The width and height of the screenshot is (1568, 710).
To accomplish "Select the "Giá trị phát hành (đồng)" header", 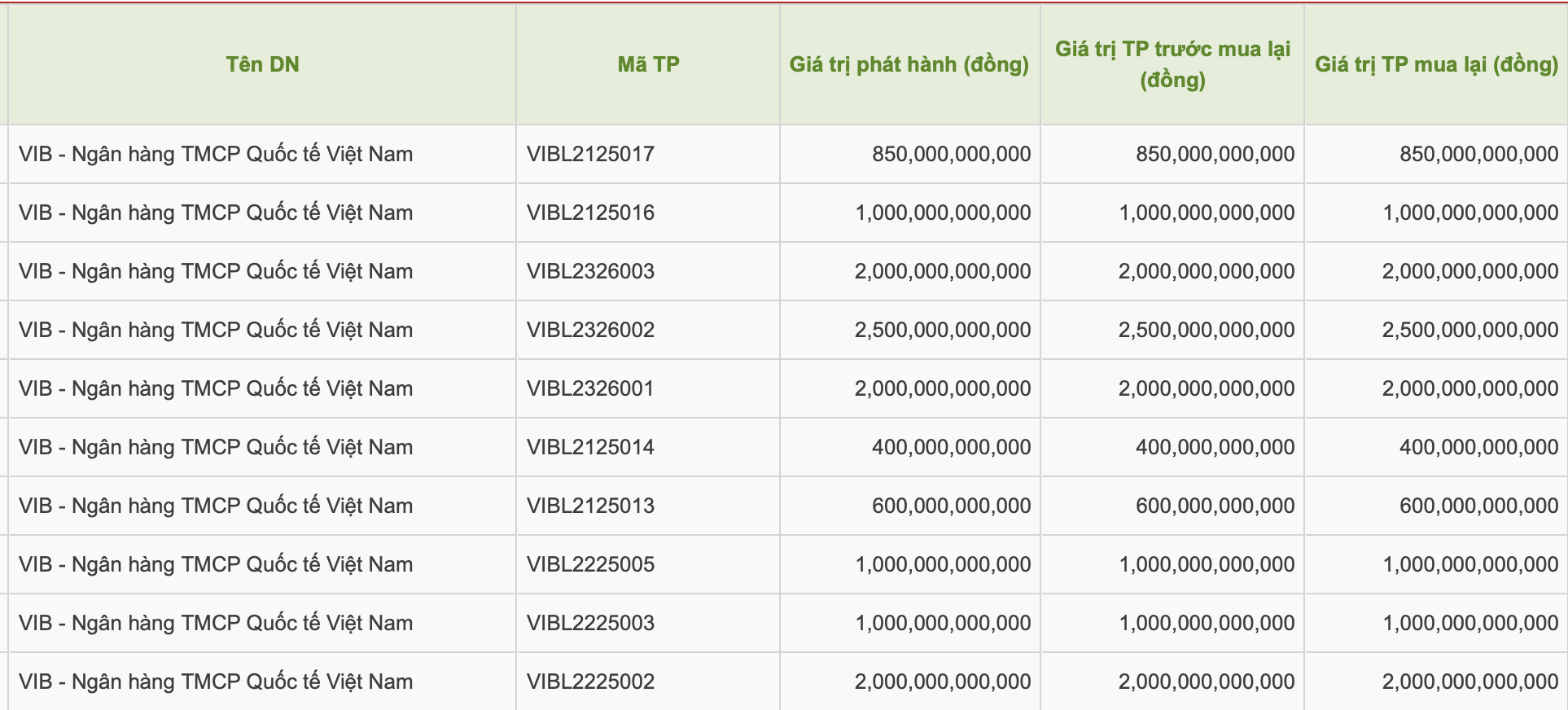I will coord(909,64).
